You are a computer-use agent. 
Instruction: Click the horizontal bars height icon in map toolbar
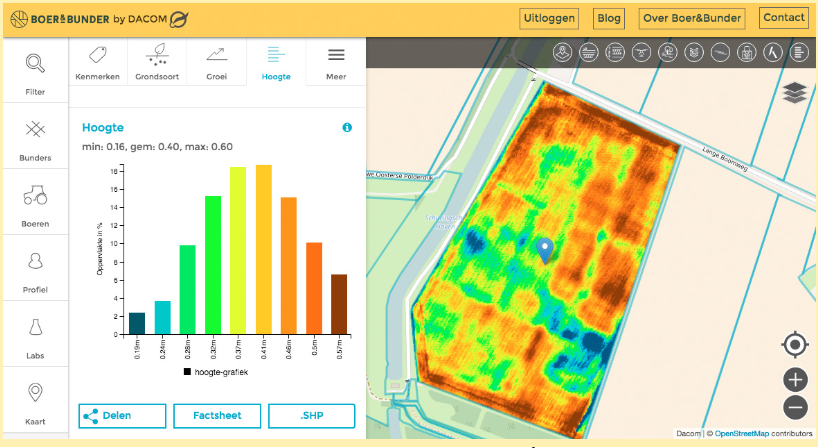[x=799, y=52]
